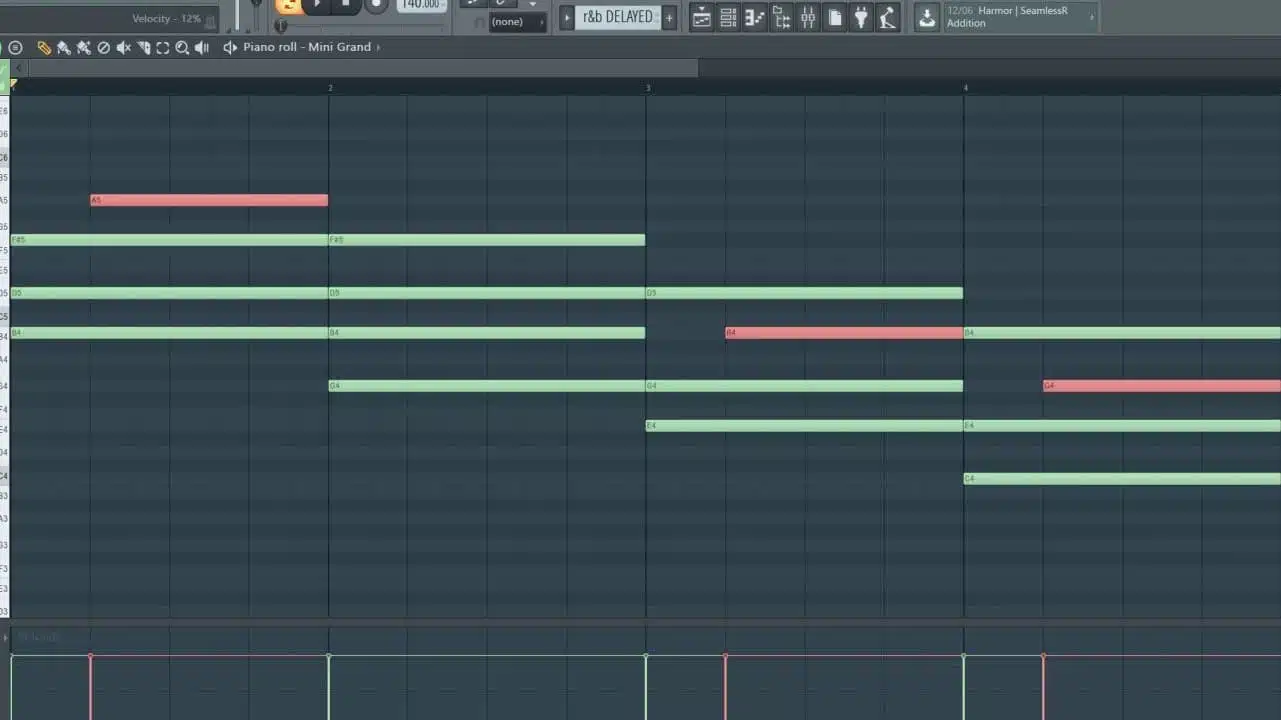The height and width of the screenshot is (720, 1281).
Task: Open Piano roll - Mini Grand channel menu
Action: (306, 47)
